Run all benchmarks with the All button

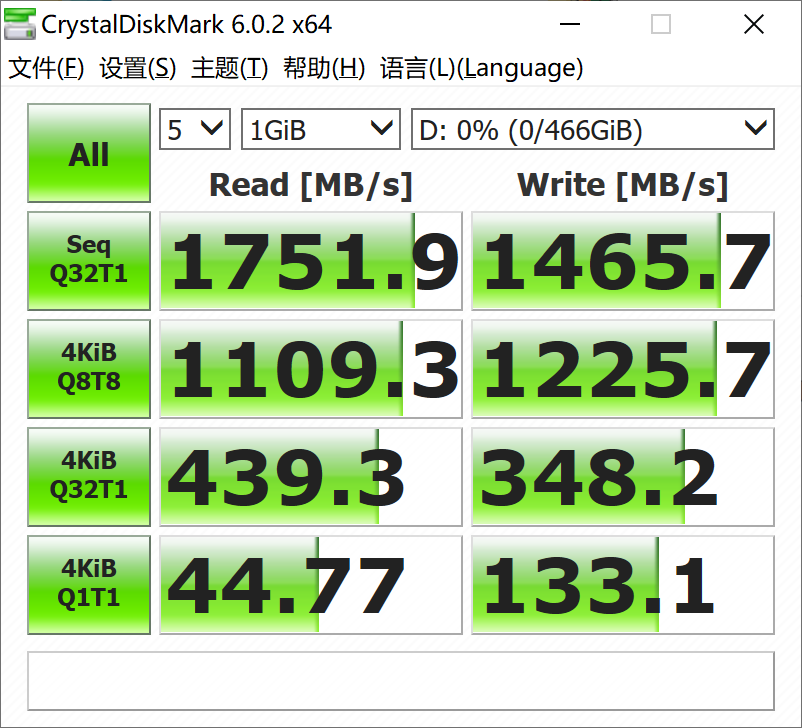tap(89, 154)
